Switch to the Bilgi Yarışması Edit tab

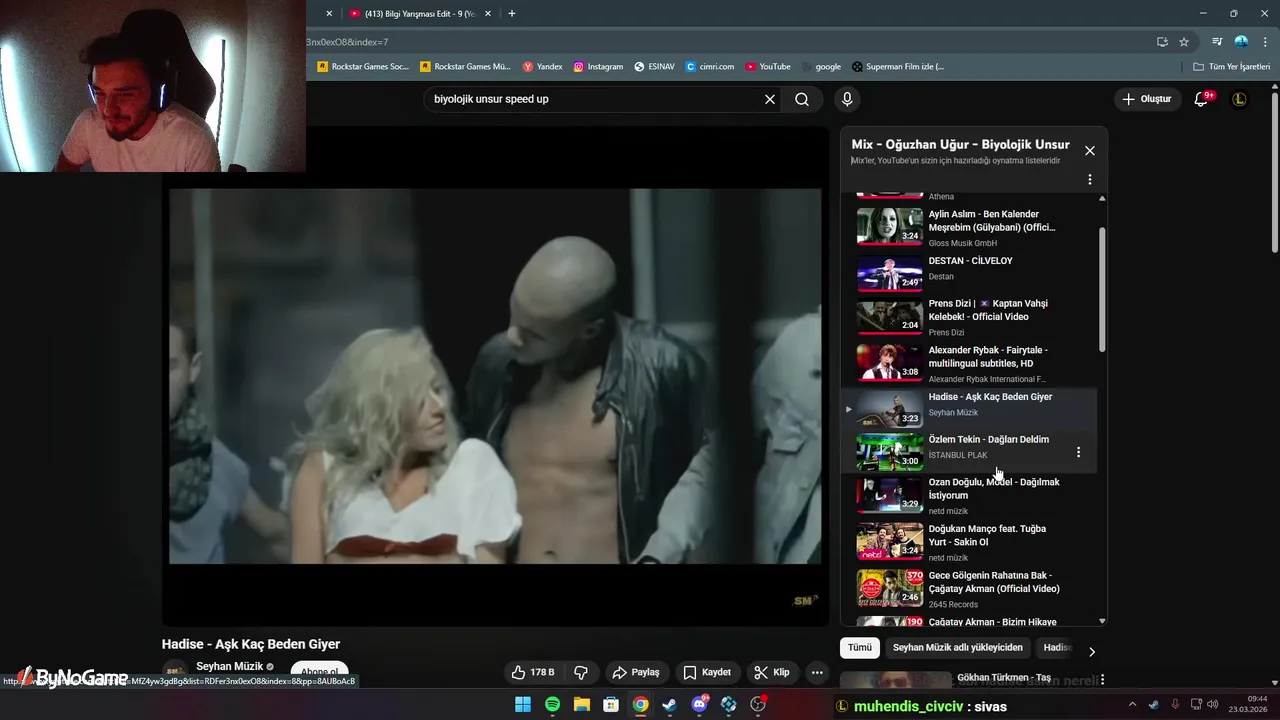[x=418, y=14]
